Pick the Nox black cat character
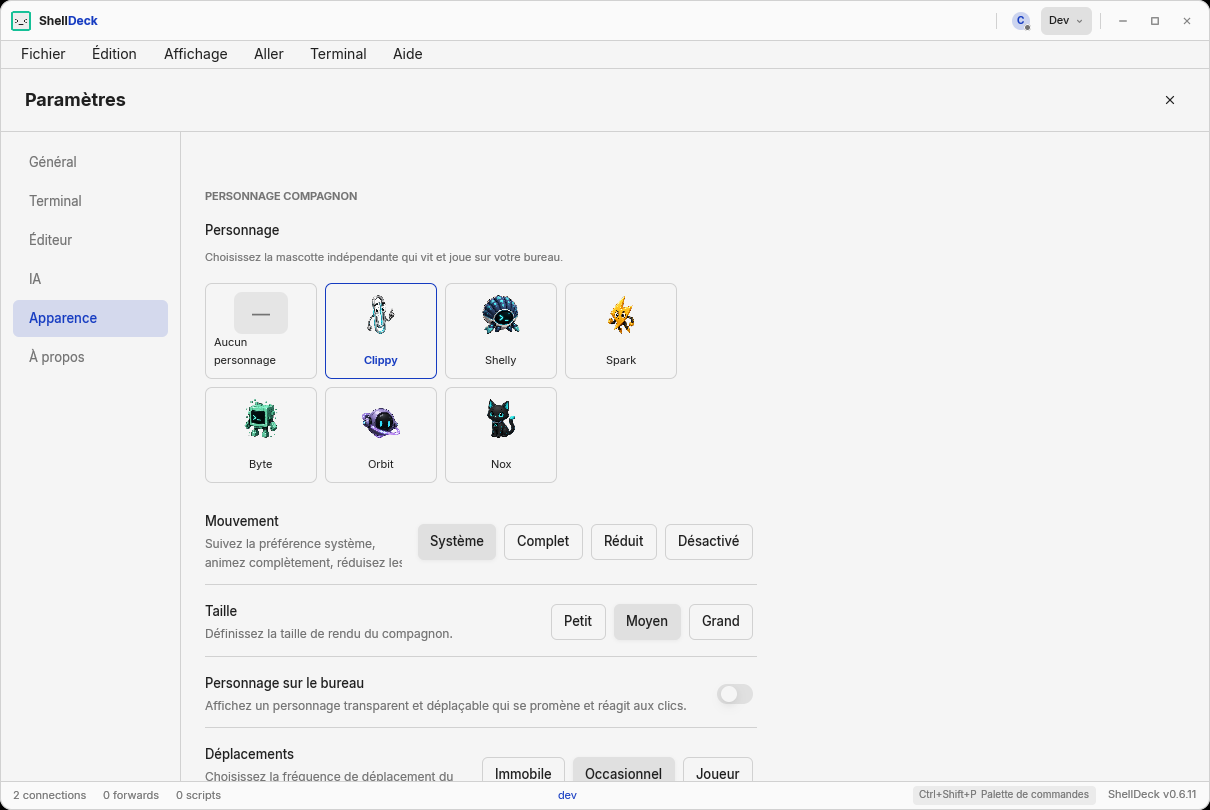Image resolution: width=1210 pixels, height=810 pixels. point(501,435)
